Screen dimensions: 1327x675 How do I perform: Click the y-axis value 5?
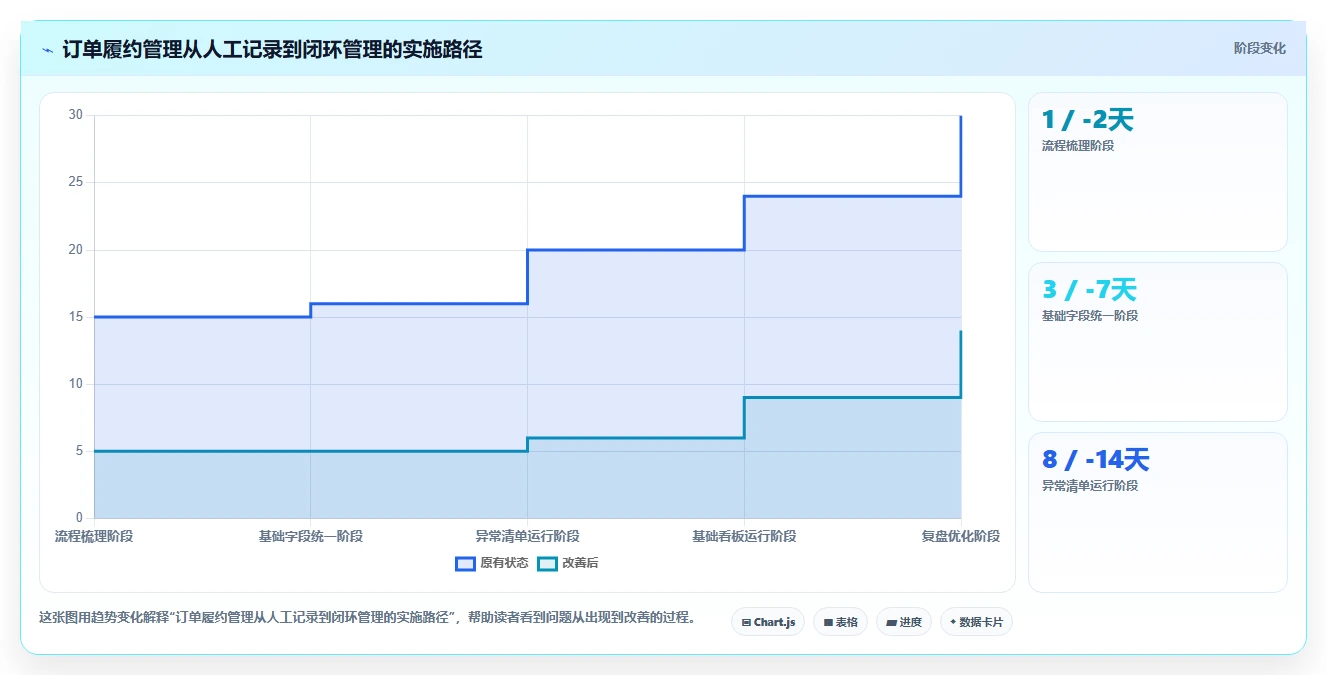click(79, 451)
